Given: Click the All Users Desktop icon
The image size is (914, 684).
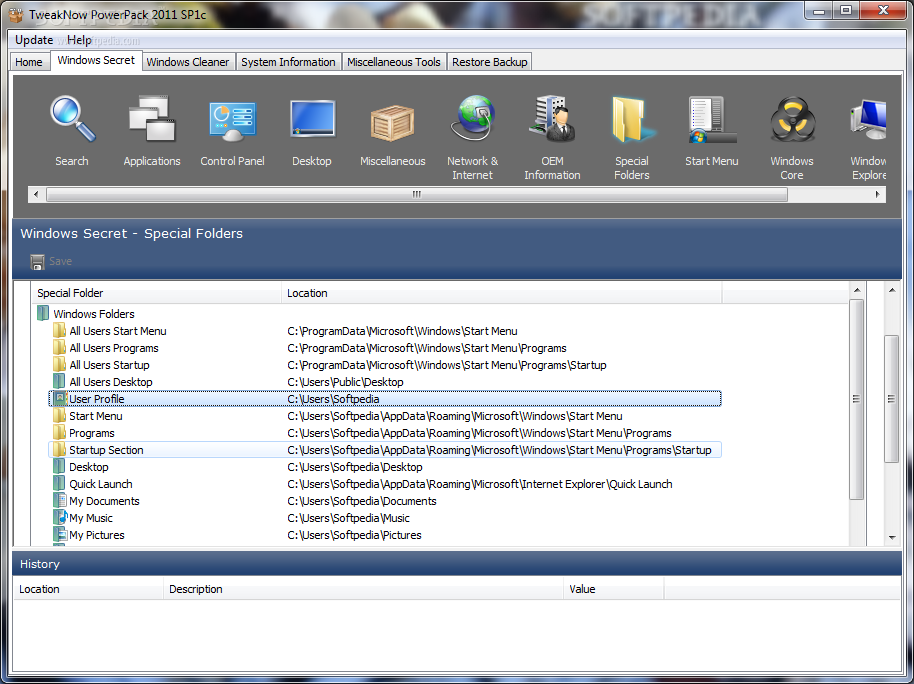Looking at the screenshot, I should pyautogui.click(x=59, y=381).
